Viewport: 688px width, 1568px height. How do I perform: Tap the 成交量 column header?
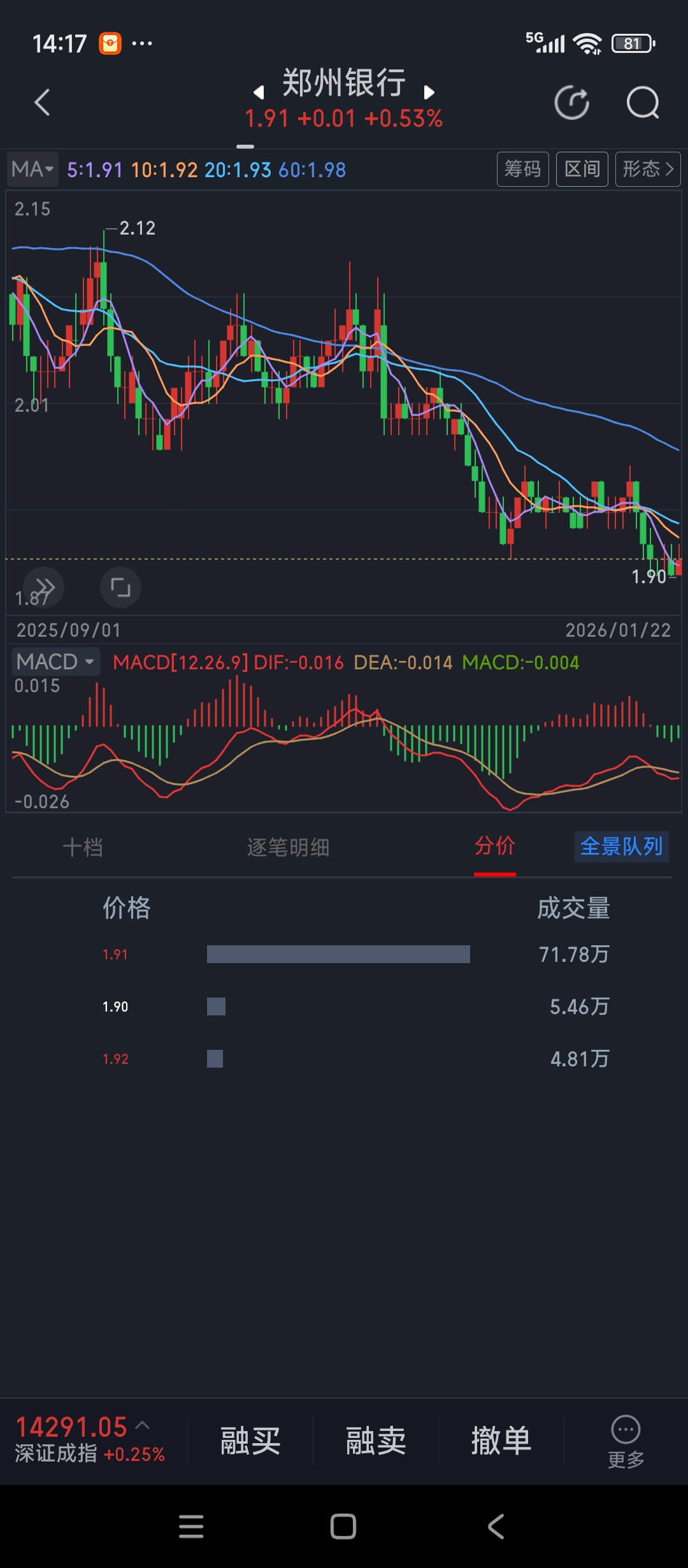click(x=573, y=908)
